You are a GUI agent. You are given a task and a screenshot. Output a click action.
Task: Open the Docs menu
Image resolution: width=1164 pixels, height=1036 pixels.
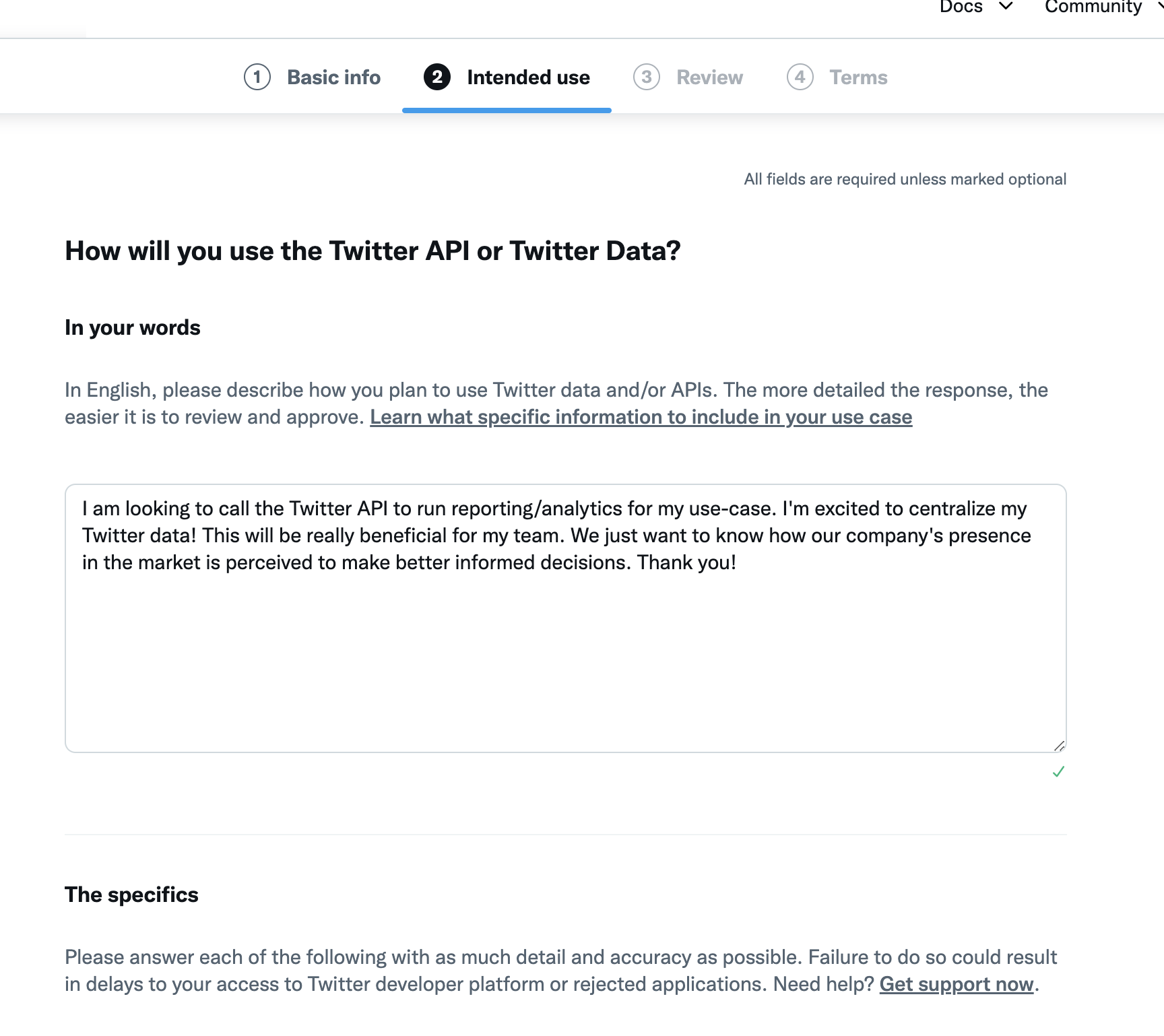coord(961,7)
